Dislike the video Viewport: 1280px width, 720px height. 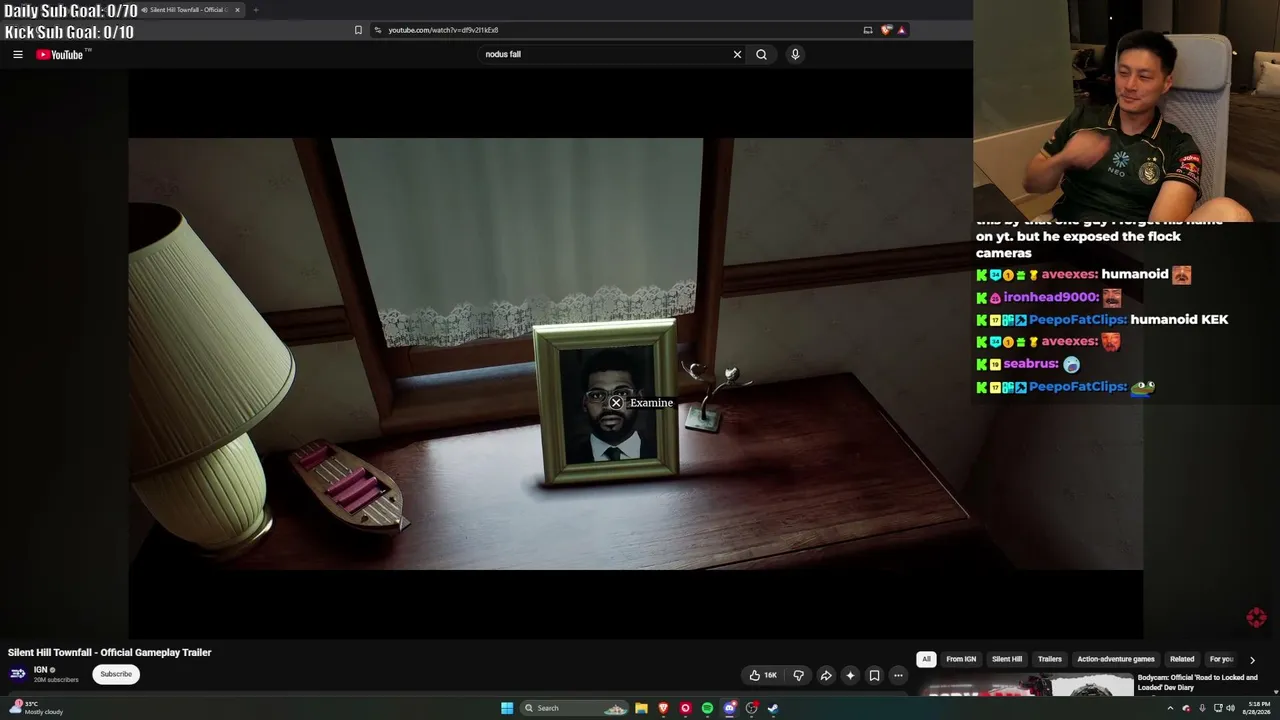798,675
